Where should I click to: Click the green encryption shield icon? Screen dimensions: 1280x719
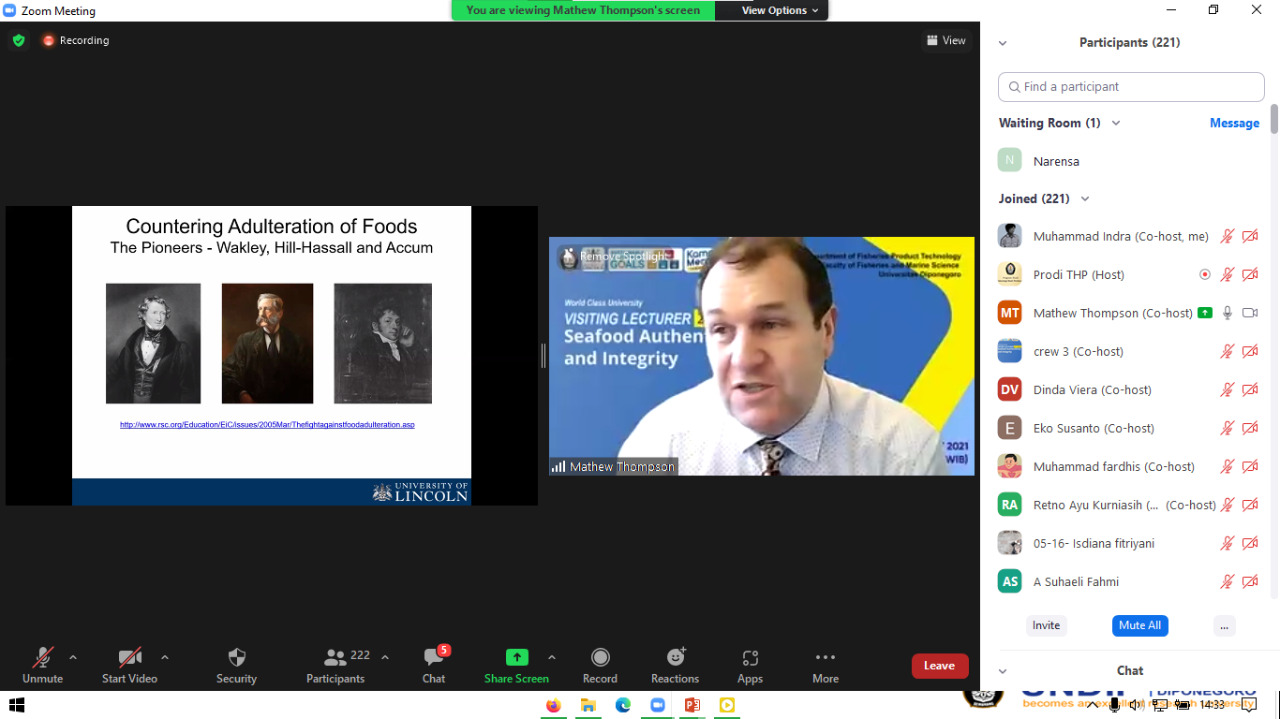tap(19, 40)
